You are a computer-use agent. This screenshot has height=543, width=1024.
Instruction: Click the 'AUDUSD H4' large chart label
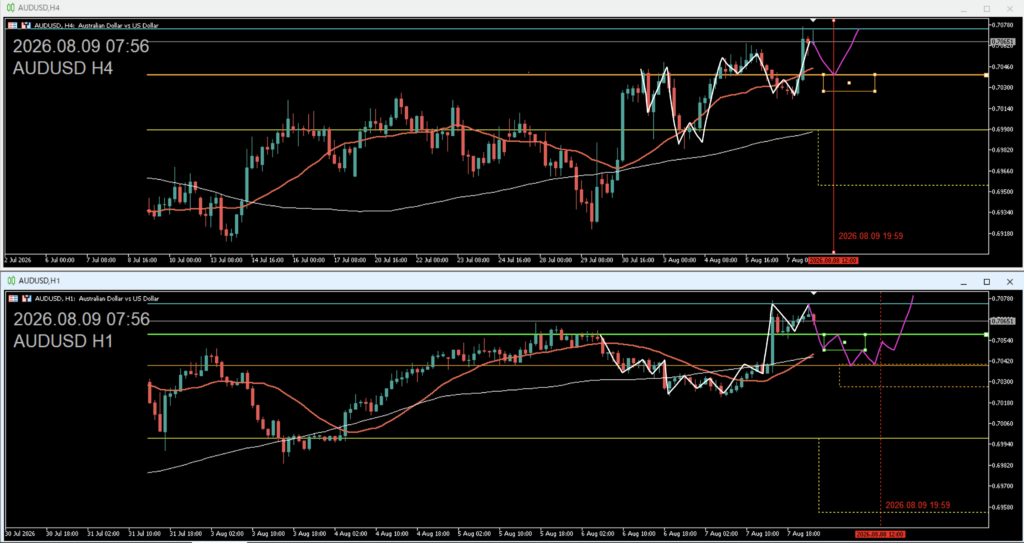[63, 68]
